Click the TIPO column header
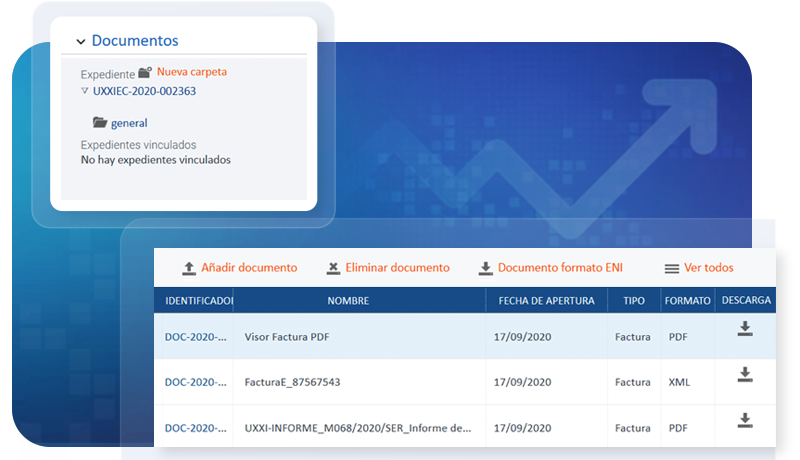The width and height of the screenshot is (800, 460). (634, 300)
